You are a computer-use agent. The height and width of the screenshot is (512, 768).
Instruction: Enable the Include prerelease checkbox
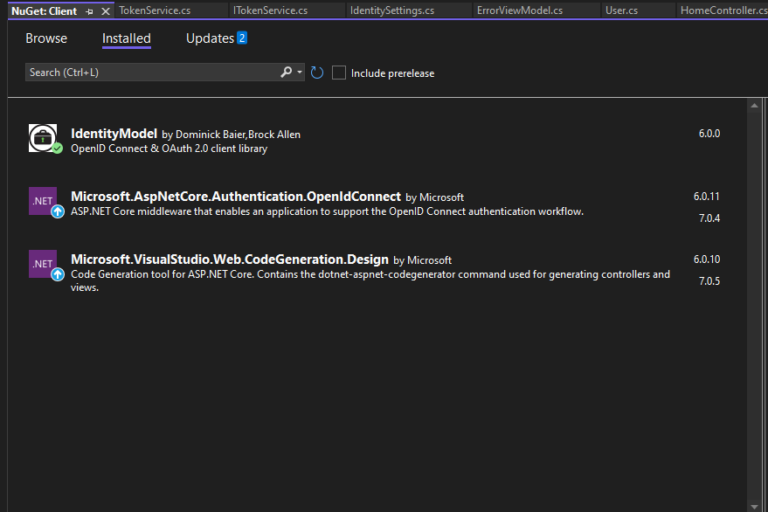coord(339,73)
